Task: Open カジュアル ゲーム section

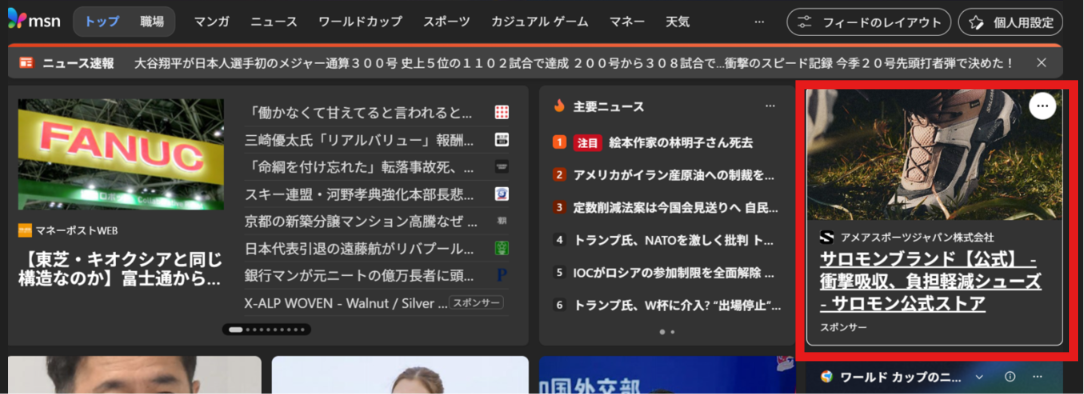Action: (539, 21)
